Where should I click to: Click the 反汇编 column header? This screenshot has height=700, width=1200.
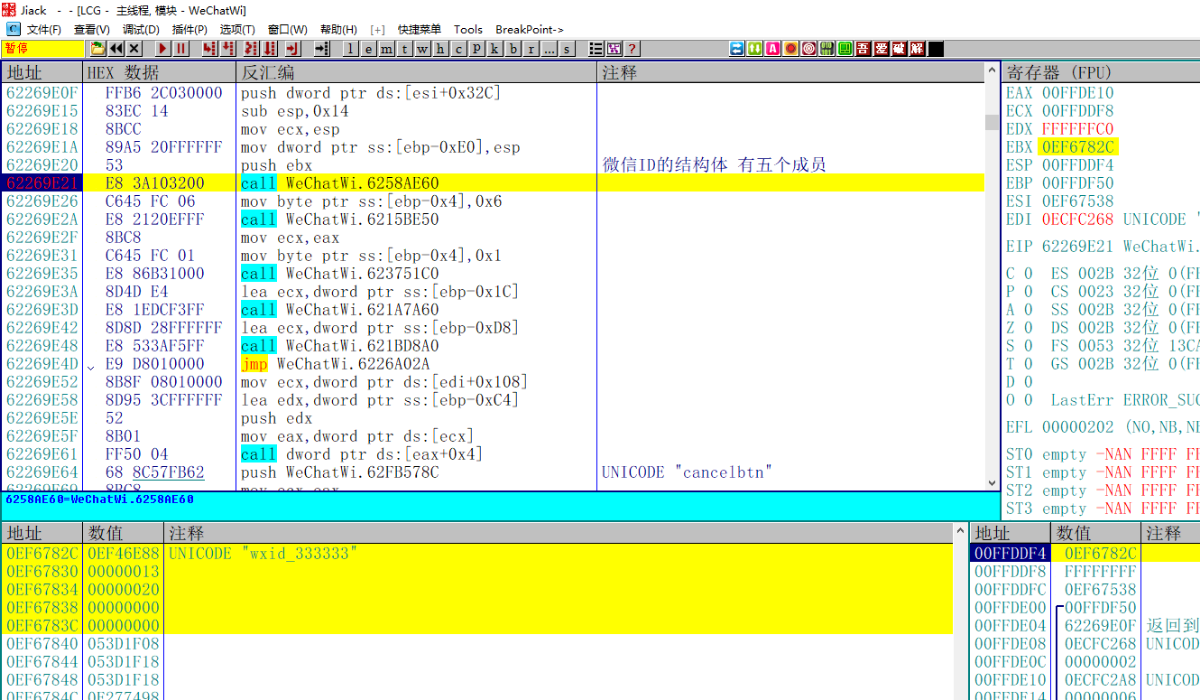(418, 73)
